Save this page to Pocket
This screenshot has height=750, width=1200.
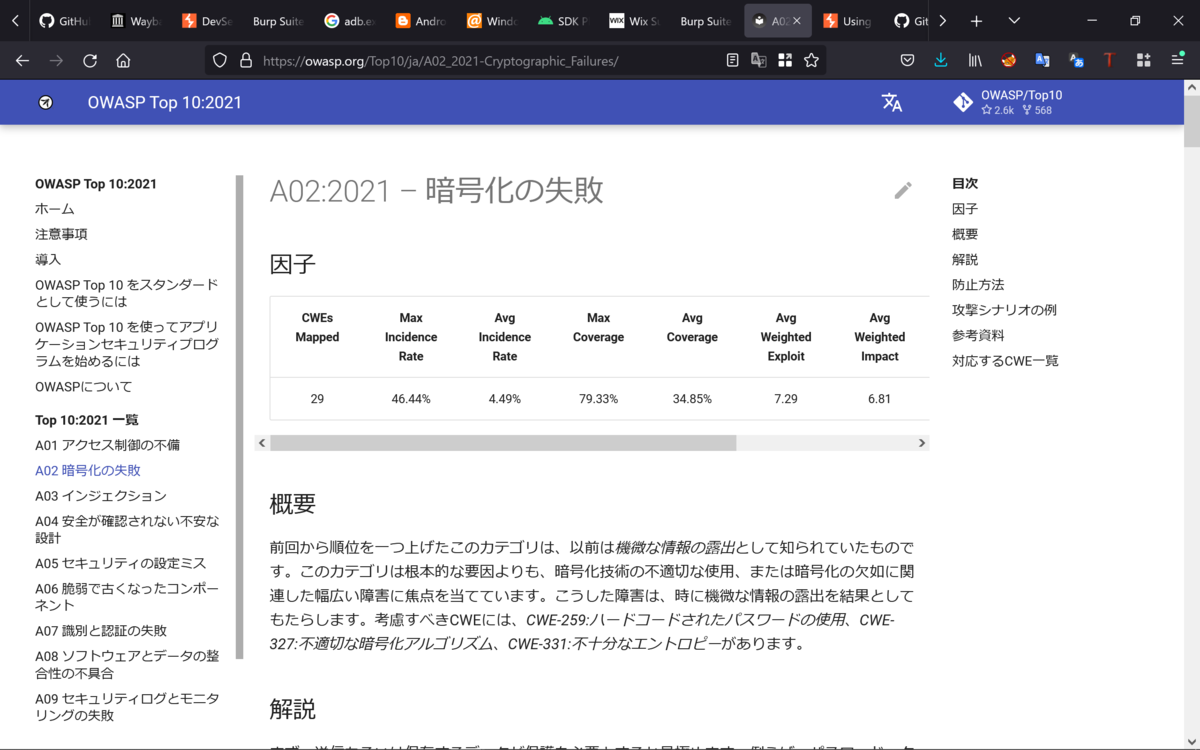907,60
